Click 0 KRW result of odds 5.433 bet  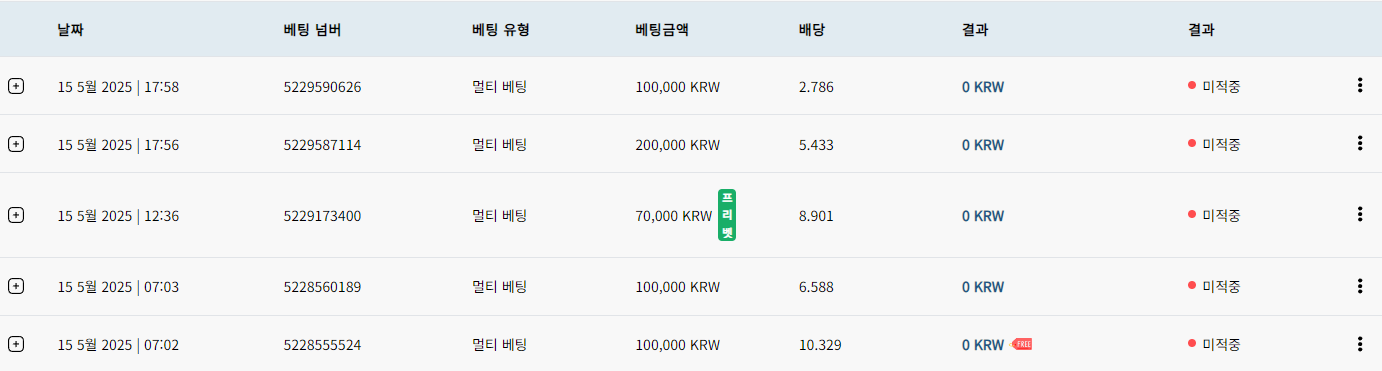(983, 145)
